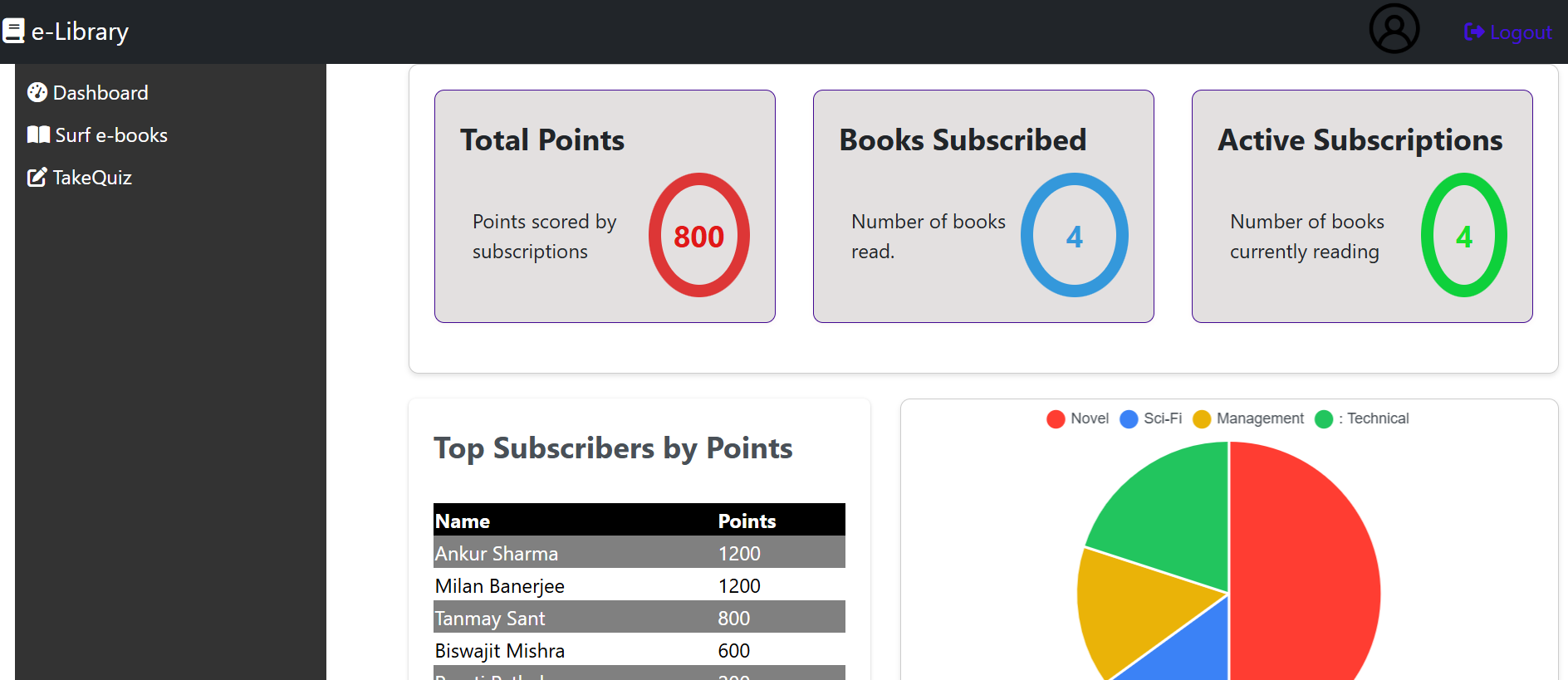Click the Logout link
Image resolution: width=1568 pixels, height=680 pixels.
(x=1520, y=32)
